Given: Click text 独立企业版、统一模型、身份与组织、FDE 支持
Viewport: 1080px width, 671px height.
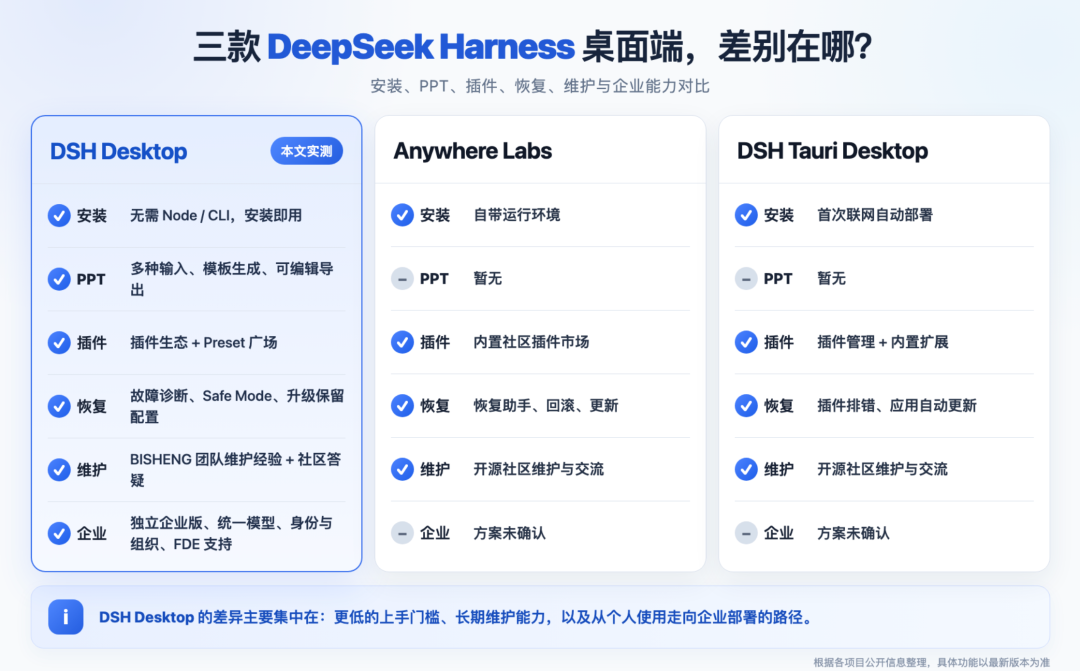Looking at the screenshot, I should (x=231, y=533).
